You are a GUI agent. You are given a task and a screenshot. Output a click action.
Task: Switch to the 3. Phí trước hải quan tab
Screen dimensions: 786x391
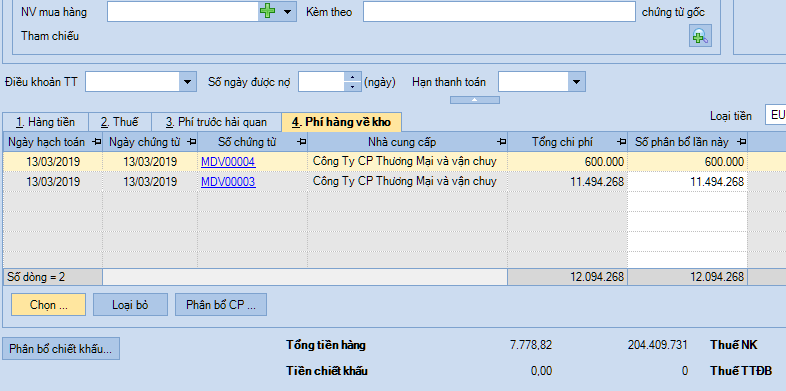[x=217, y=122]
